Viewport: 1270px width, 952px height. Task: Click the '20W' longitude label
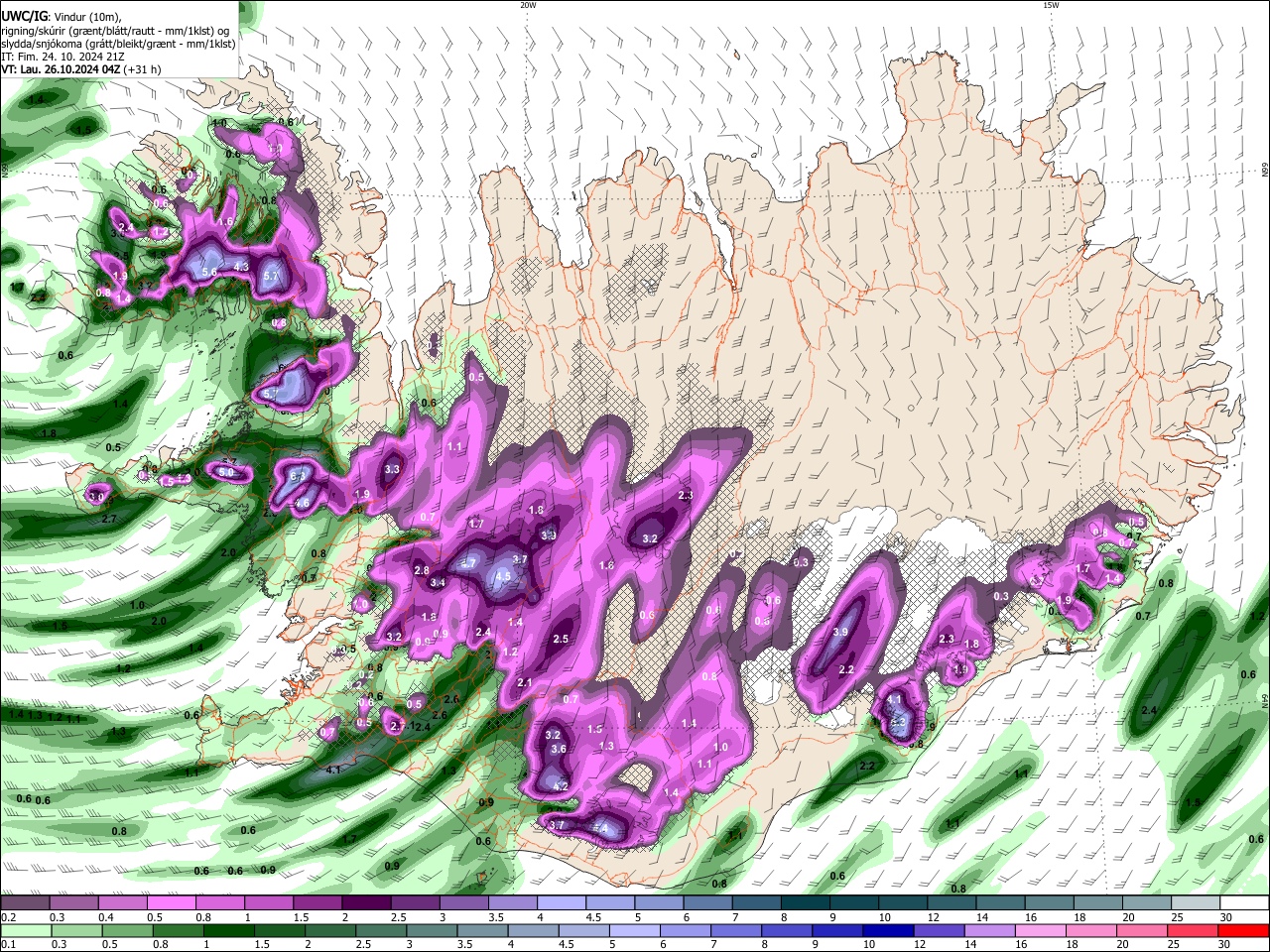528,5
